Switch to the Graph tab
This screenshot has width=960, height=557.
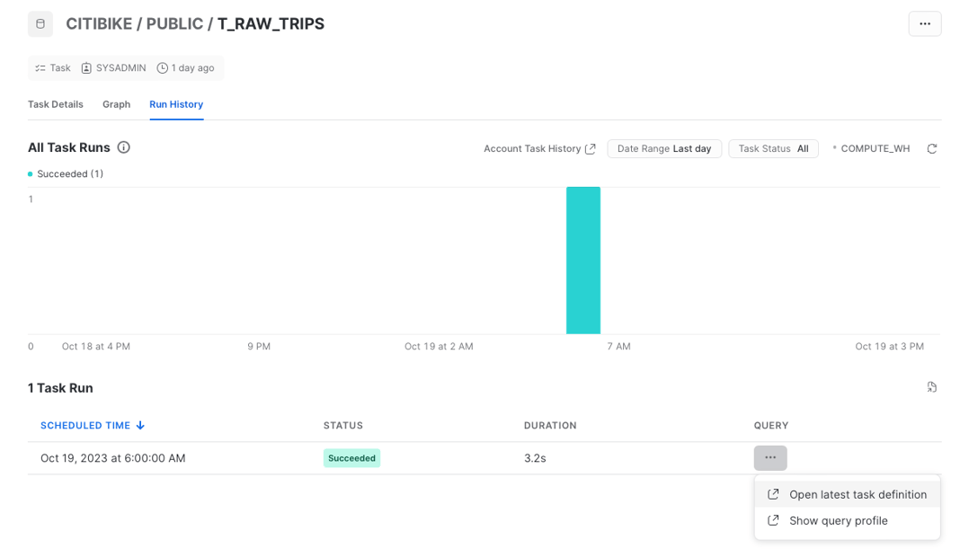tap(116, 104)
